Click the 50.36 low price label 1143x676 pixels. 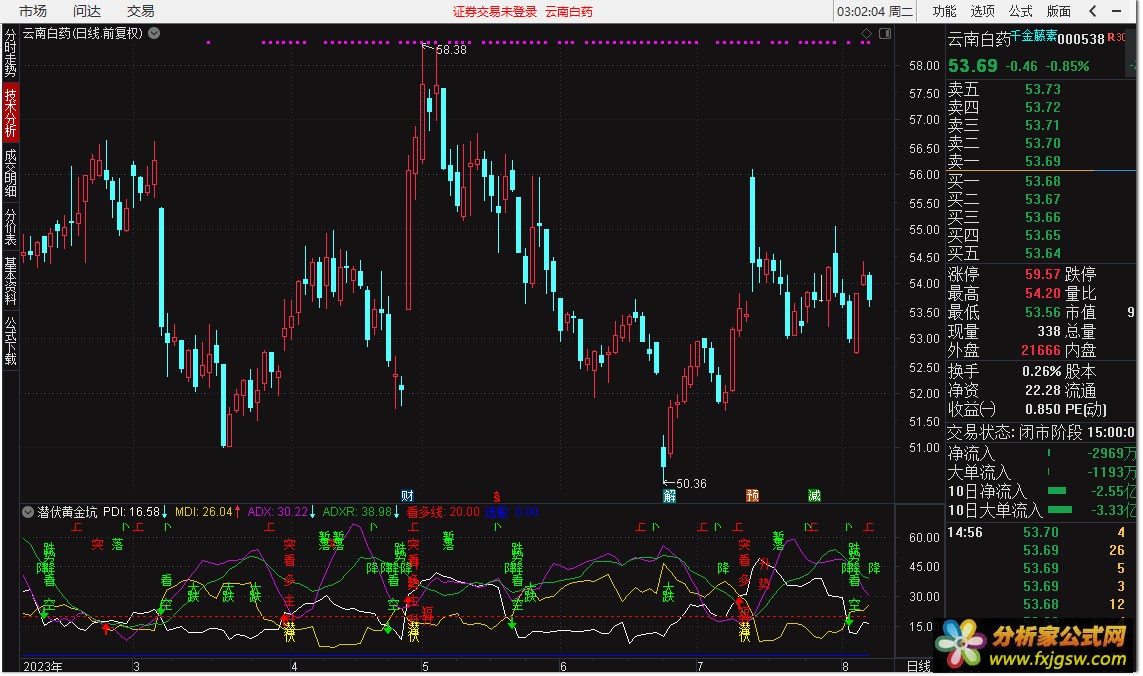(691, 483)
